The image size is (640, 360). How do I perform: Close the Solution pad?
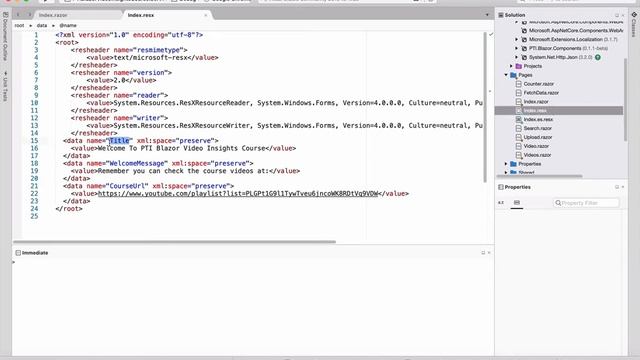[x=623, y=15]
